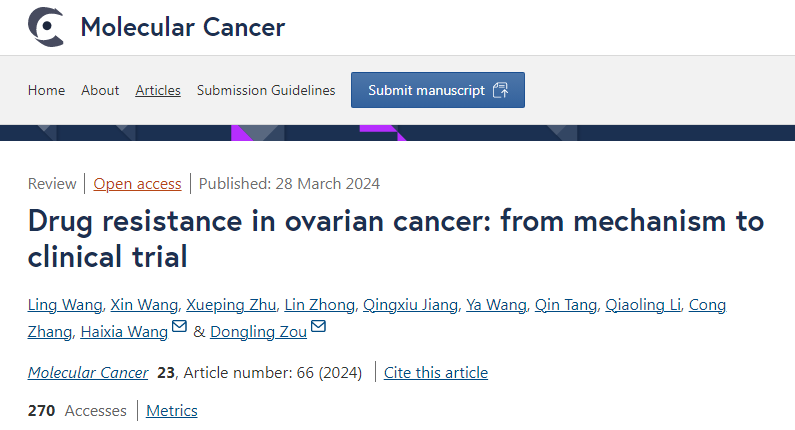795x430 pixels.
Task: Click the Submit manuscript button
Action: click(438, 90)
